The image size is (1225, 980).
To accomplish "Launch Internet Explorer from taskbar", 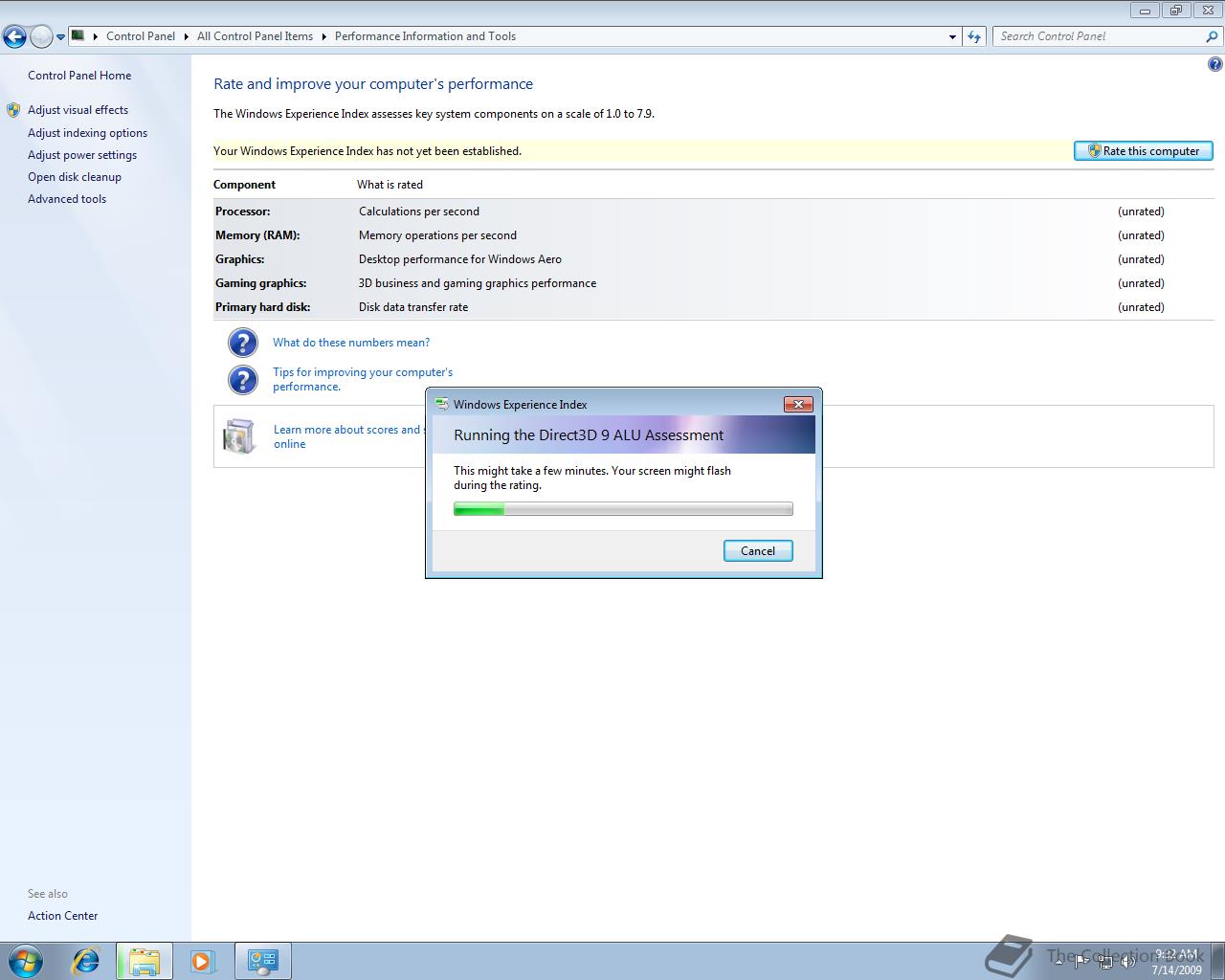I will [x=86, y=960].
